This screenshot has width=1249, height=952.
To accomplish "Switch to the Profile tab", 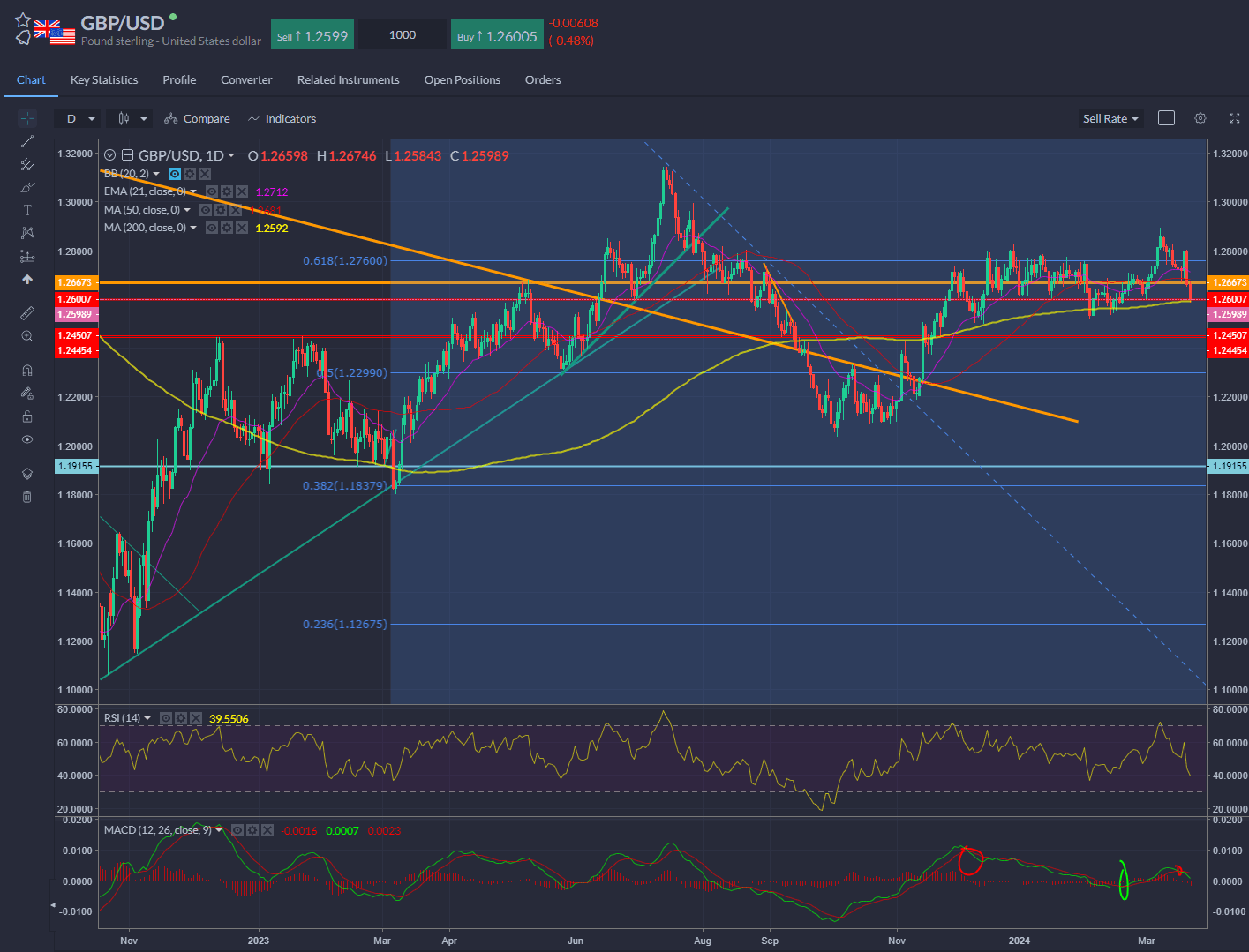I will pyautogui.click(x=179, y=79).
